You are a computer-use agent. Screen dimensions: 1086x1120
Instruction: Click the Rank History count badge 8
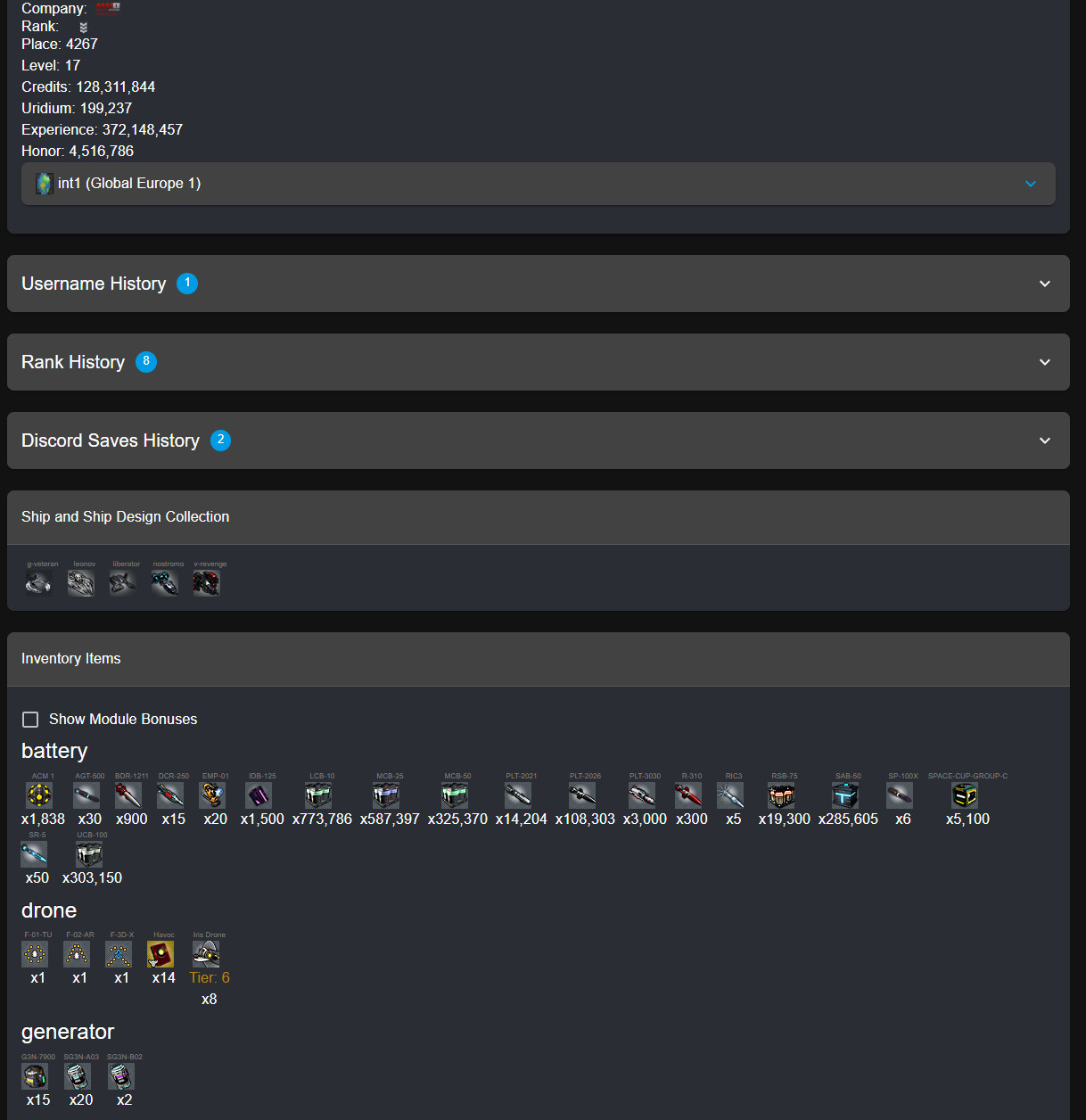click(x=146, y=362)
